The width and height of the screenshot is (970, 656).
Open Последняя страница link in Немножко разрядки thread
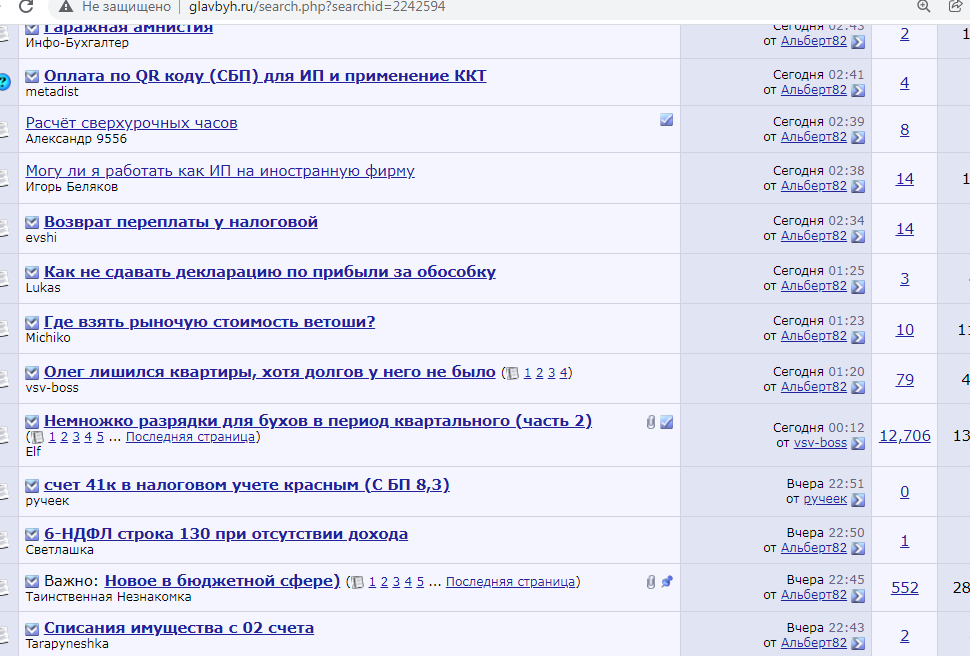(x=191, y=437)
